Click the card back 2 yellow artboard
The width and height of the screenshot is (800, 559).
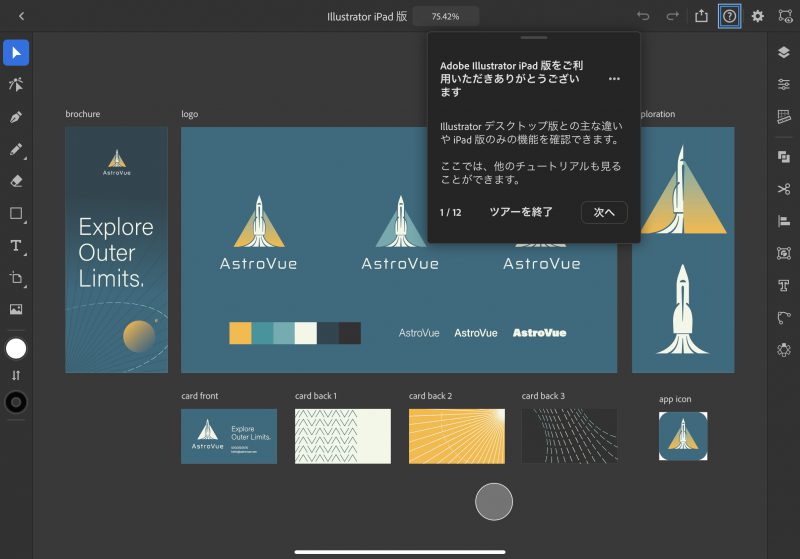pyautogui.click(x=457, y=436)
